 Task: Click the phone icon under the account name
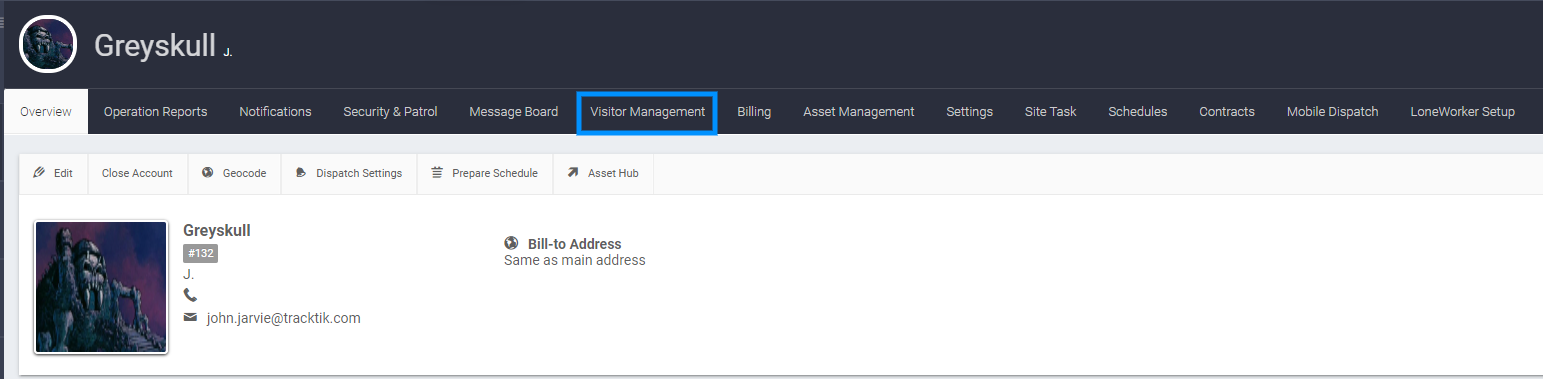(190, 295)
